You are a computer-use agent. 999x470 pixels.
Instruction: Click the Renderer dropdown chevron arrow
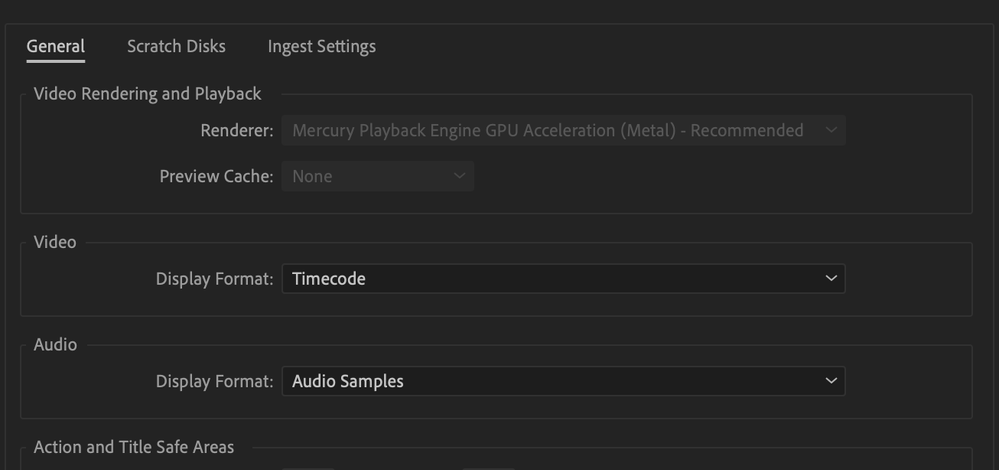831,130
